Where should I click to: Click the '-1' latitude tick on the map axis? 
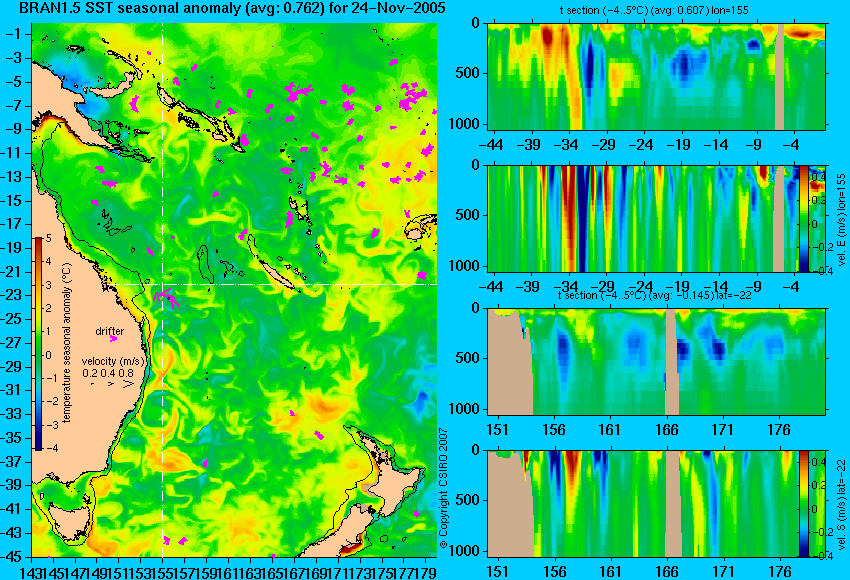tap(14, 34)
